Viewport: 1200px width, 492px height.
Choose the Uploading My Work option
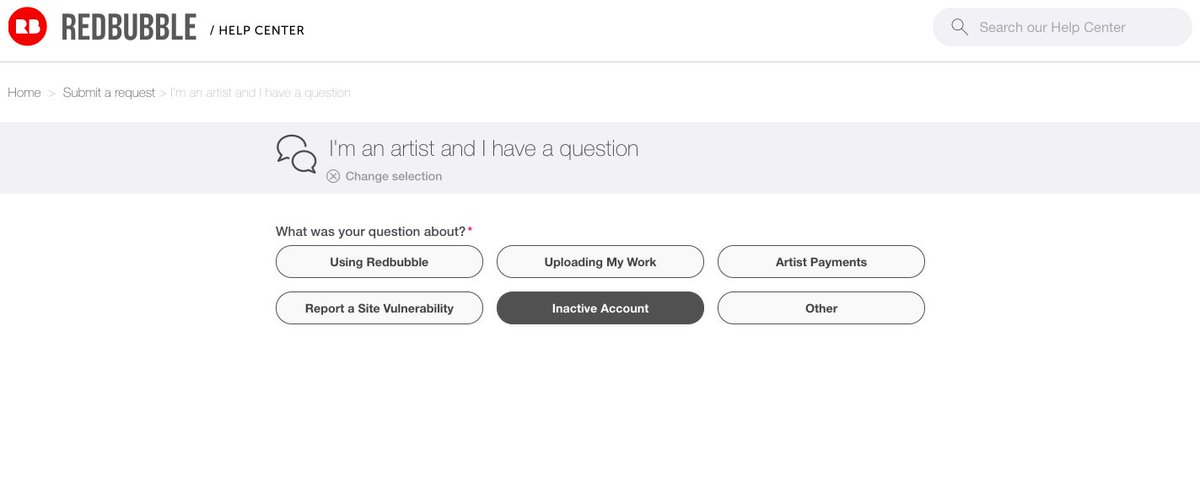point(600,262)
